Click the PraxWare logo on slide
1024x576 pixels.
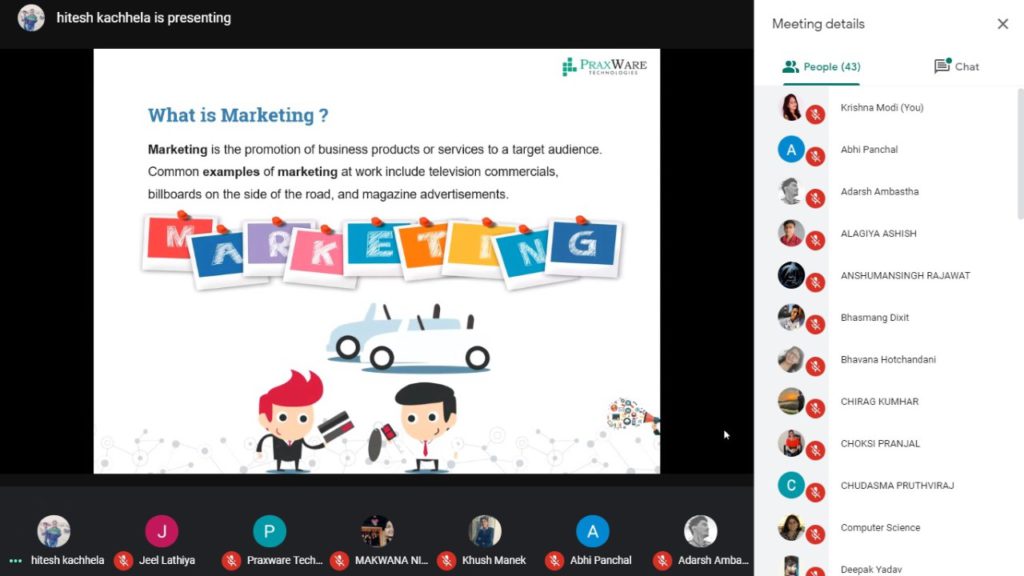click(x=604, y=66)
